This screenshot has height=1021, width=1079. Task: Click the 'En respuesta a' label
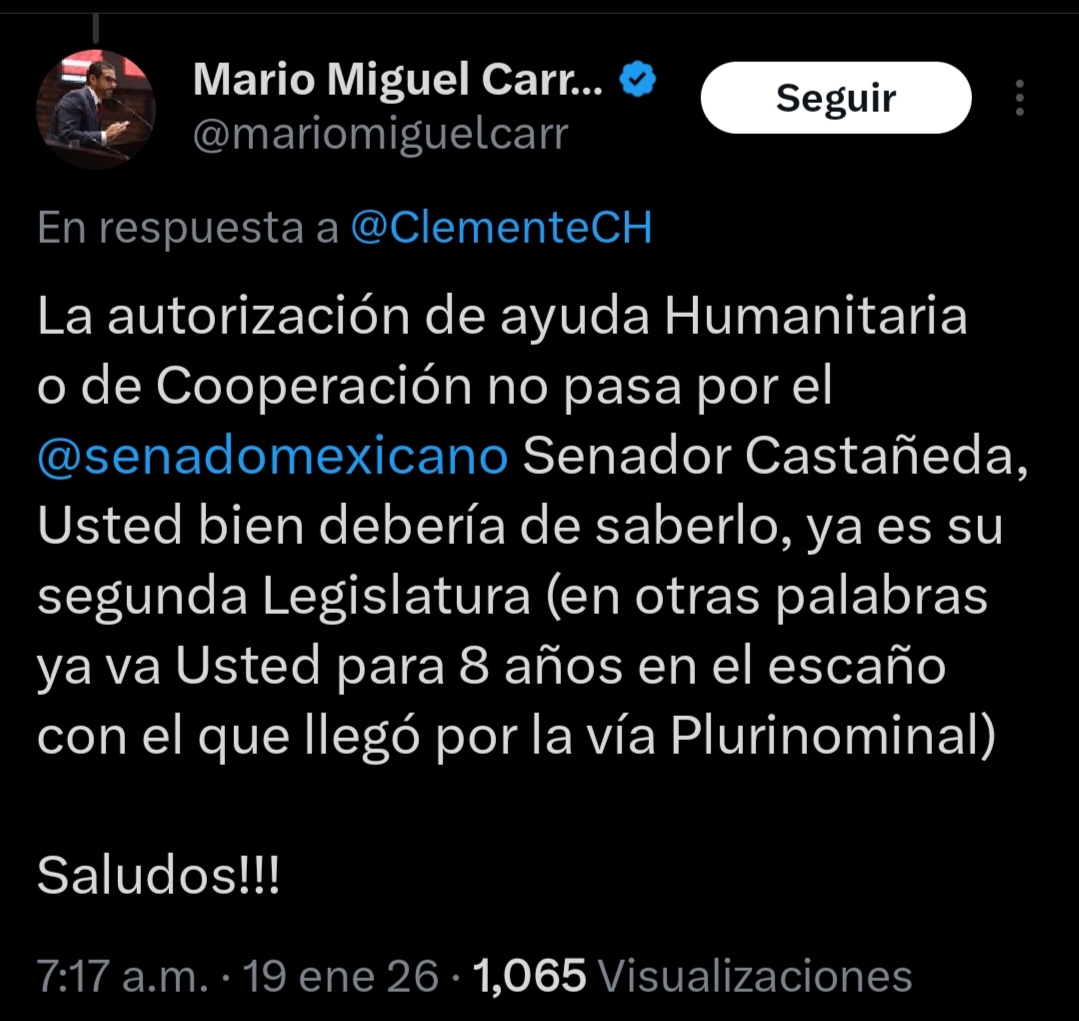coord(188,229)
